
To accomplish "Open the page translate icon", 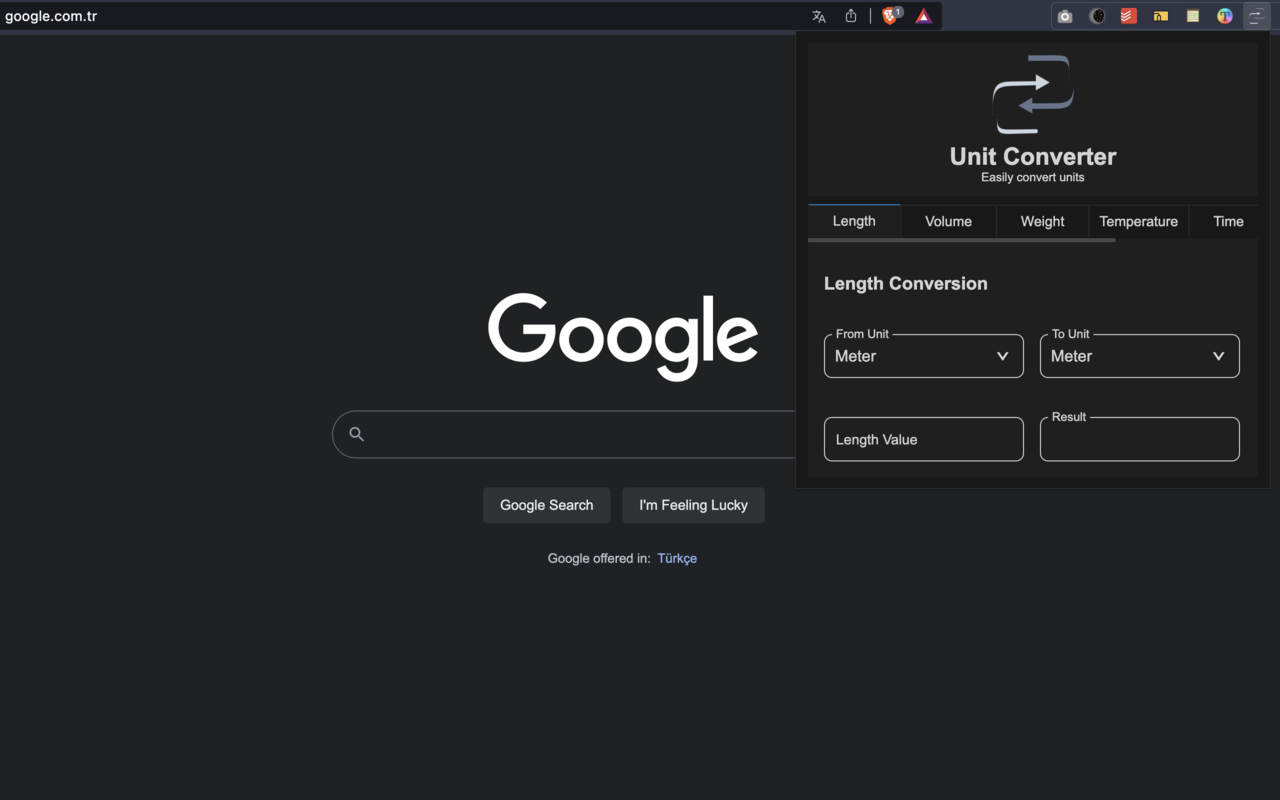I will pyautogui.click(x=818, y=15).
